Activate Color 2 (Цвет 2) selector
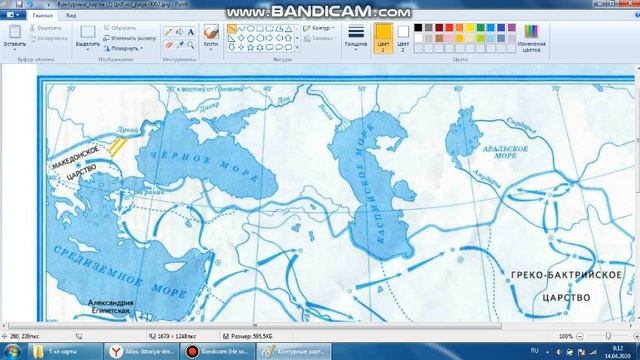Screen dimensions: 640x360 [403, 37]
